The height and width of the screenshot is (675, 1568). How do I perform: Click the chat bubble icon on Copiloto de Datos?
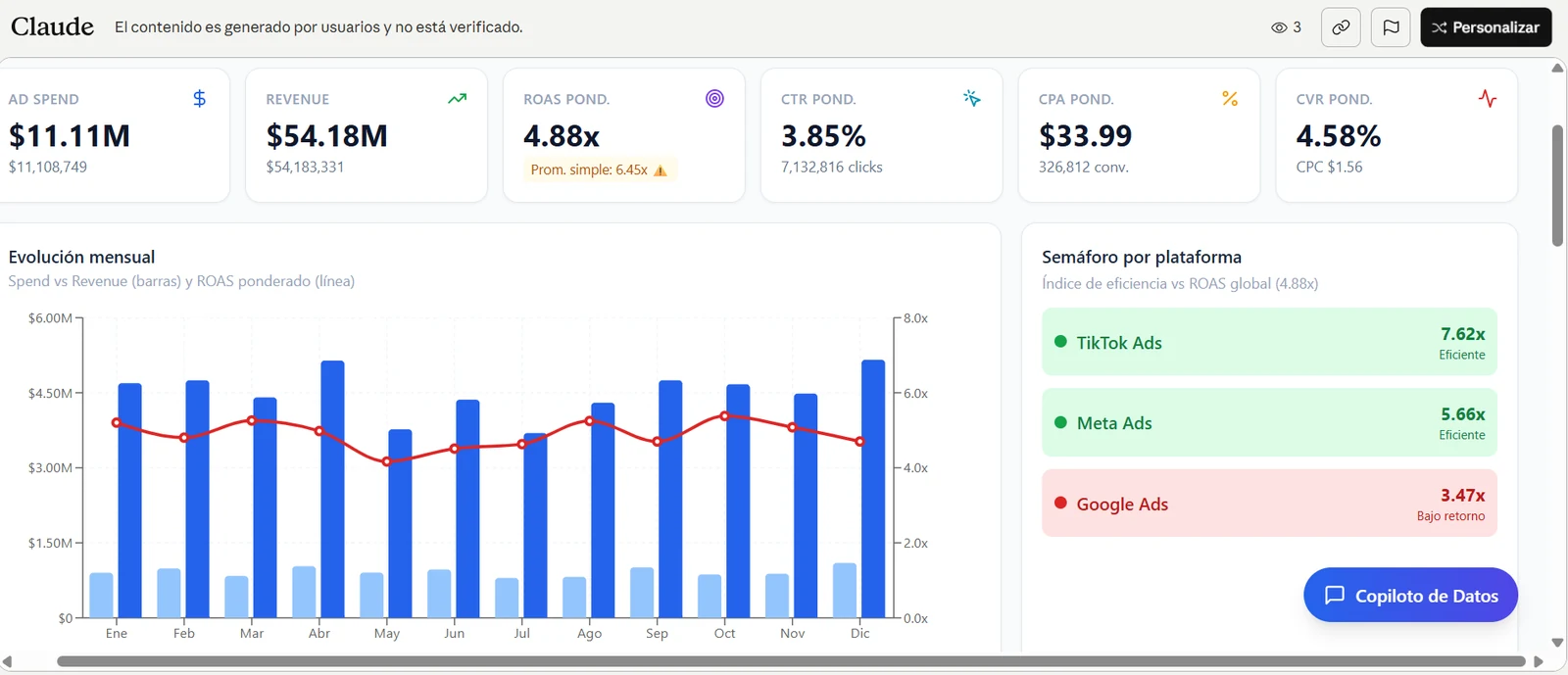(1335, 596)
